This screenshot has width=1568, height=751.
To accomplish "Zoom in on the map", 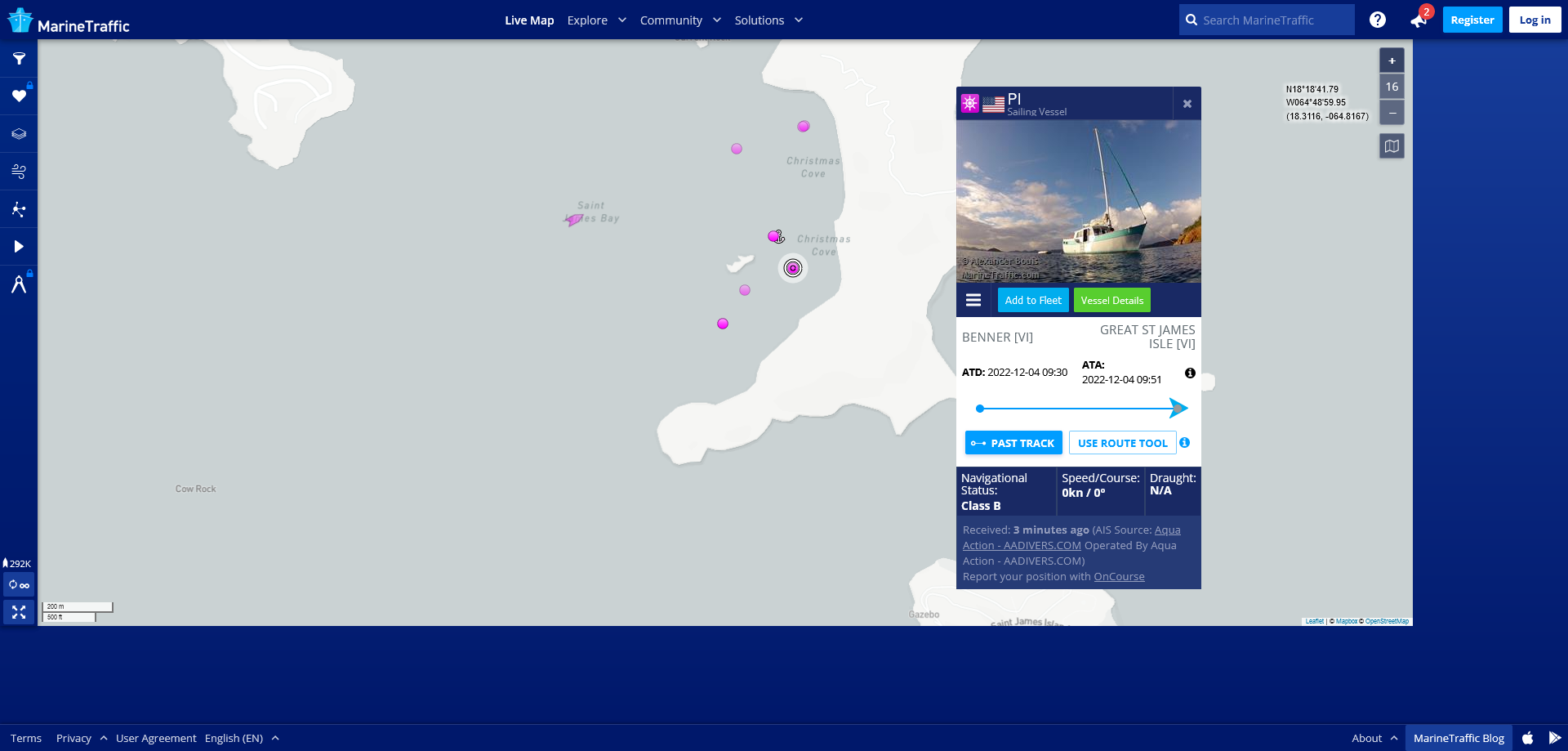I will tap(1392, 60).
